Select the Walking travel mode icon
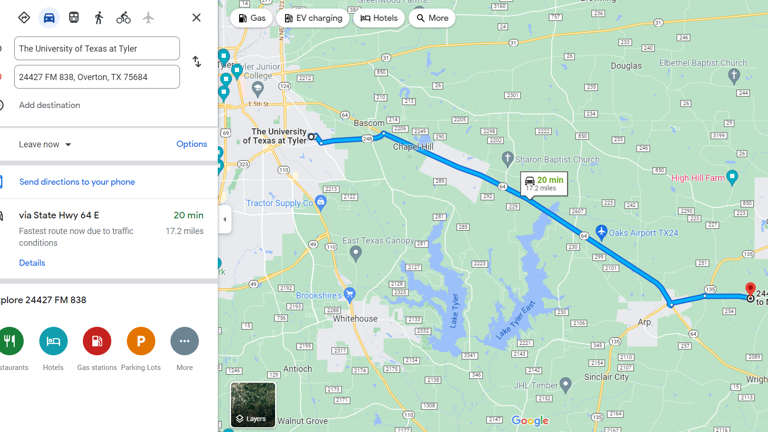This screenshot has height=432, width=768. pos(99,18)
